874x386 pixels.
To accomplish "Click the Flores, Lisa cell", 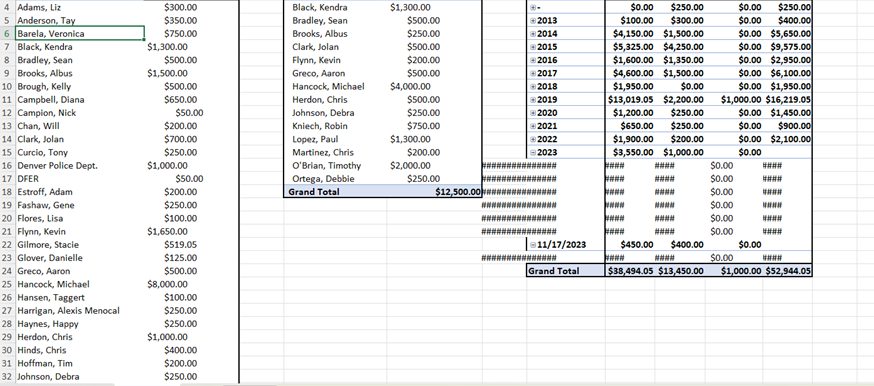I will click(x=80, y=218).
